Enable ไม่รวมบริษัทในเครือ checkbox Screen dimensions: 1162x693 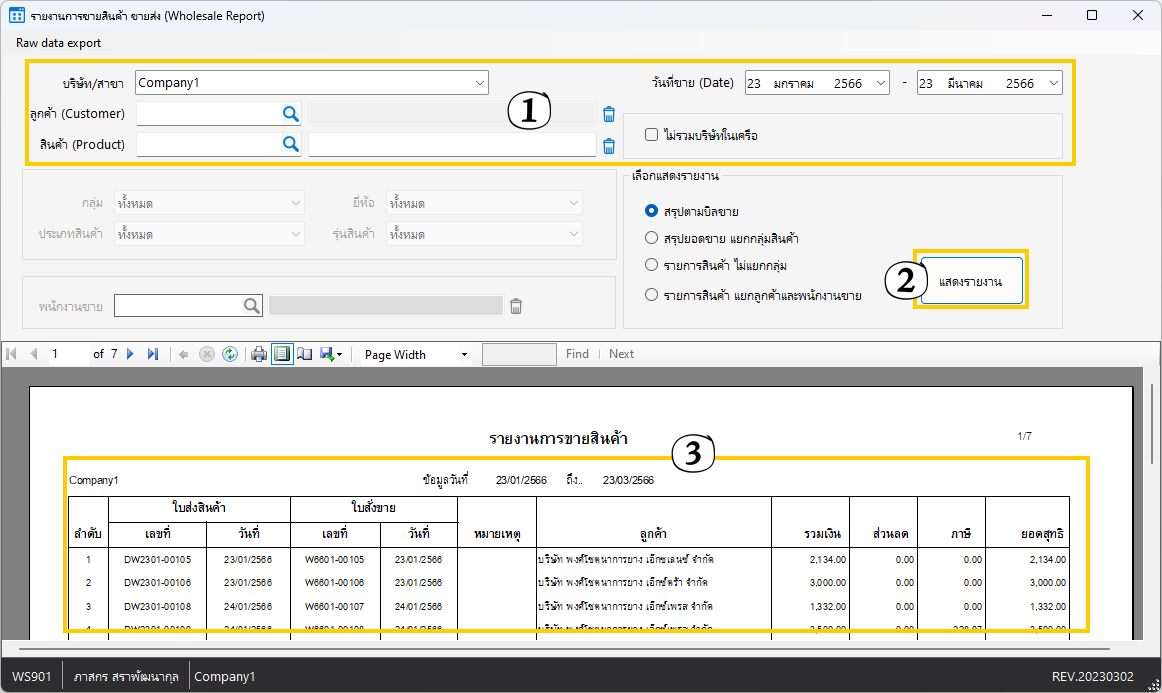point(652,134)
